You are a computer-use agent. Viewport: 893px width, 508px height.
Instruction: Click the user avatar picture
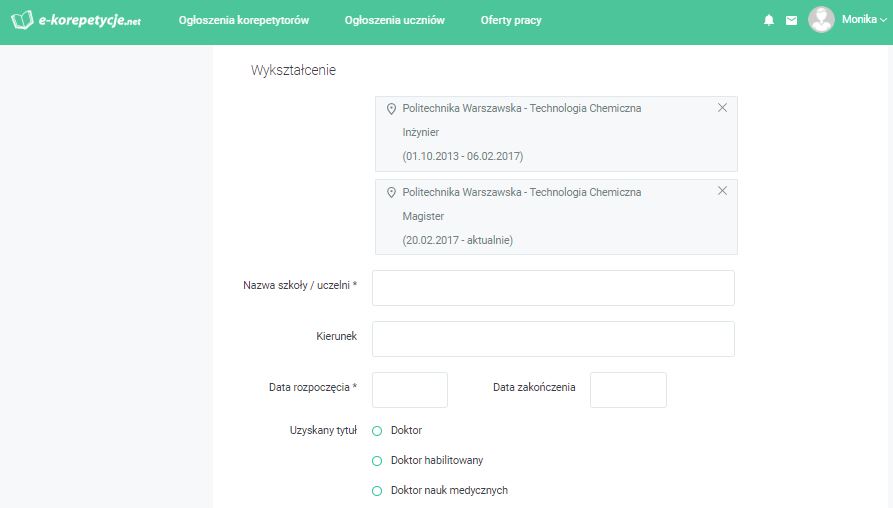821,20
